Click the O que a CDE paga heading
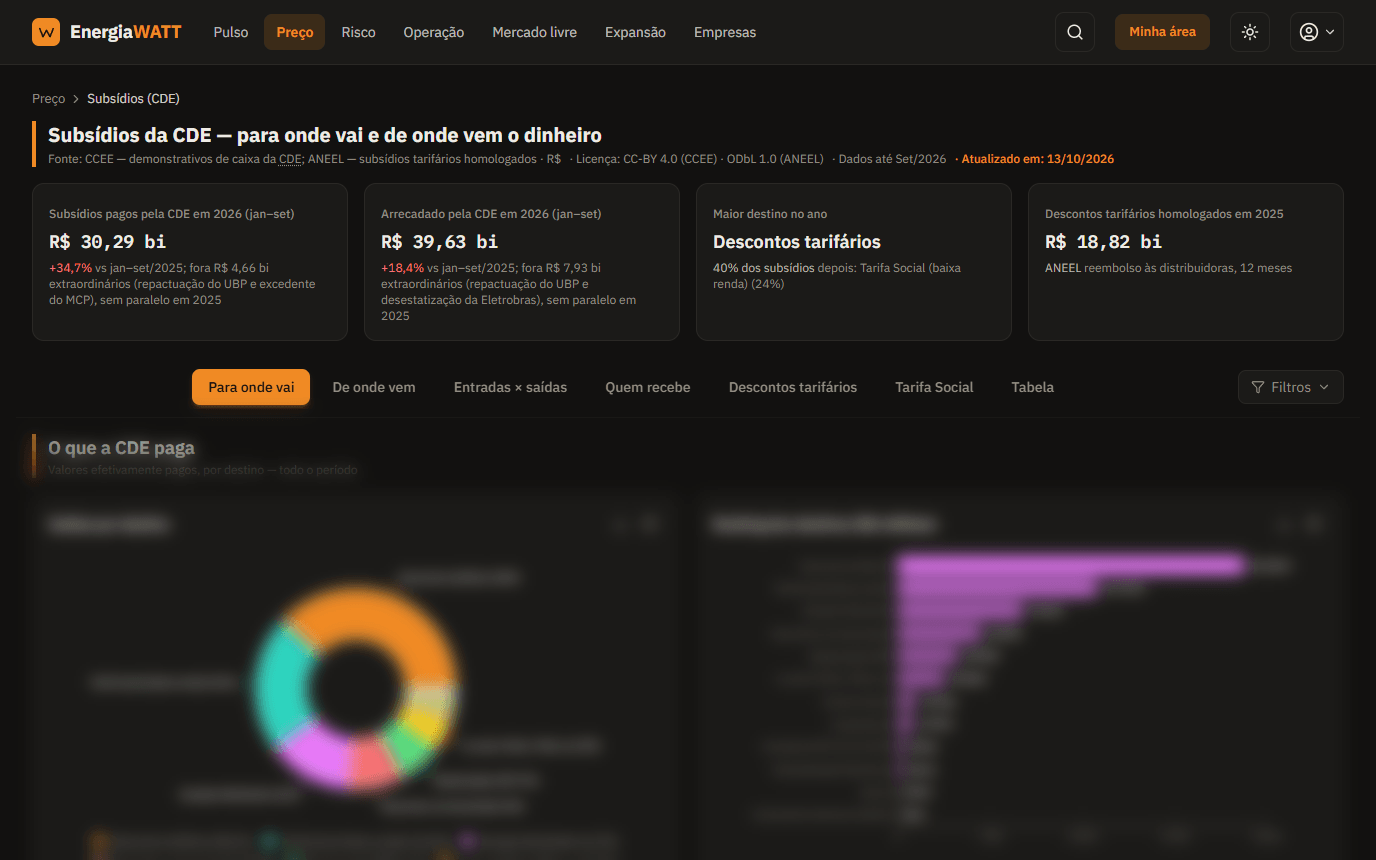1376x860 pixels. click(121, 448)
